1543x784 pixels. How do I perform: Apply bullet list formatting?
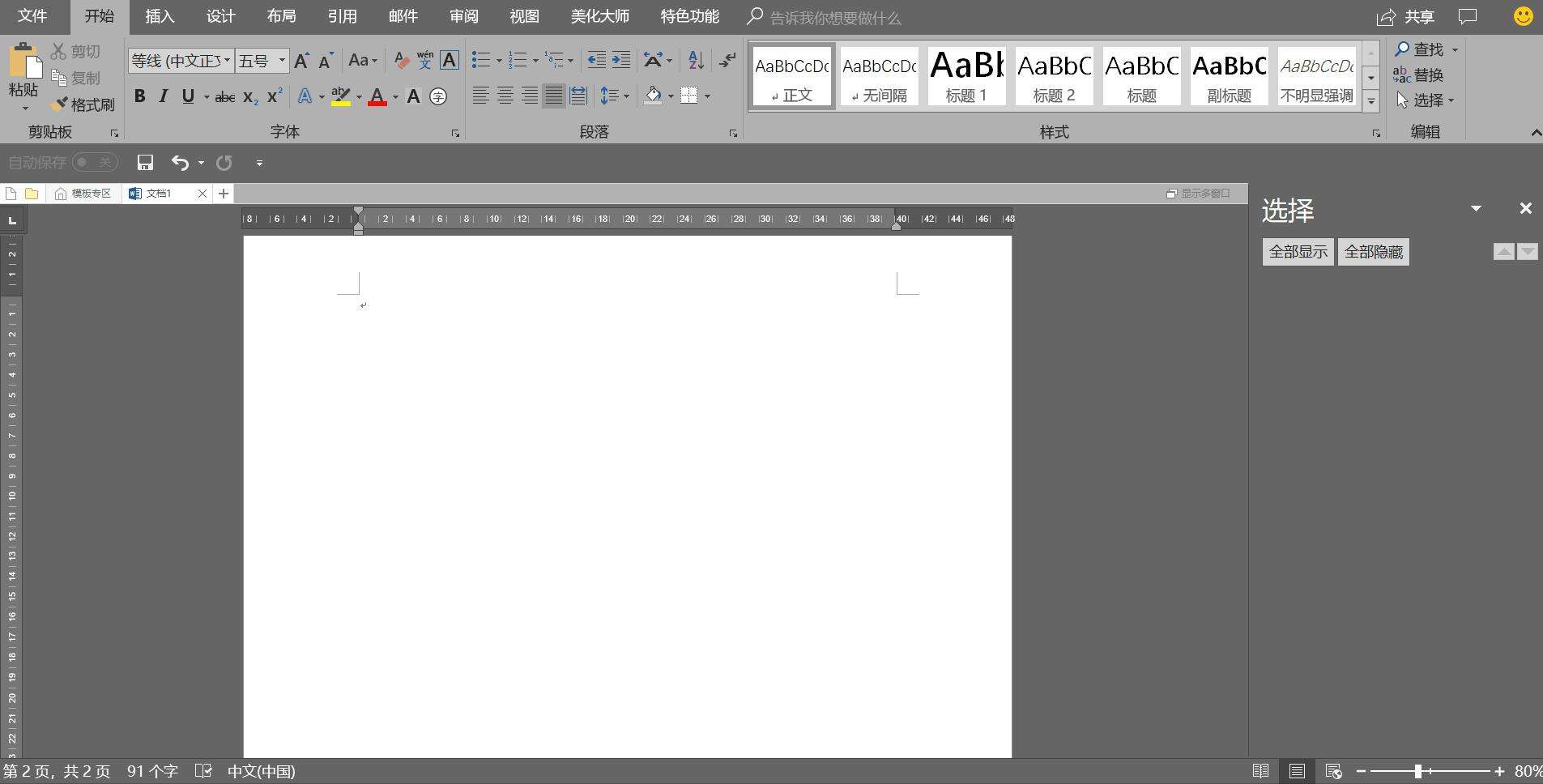tap(481, 60)
